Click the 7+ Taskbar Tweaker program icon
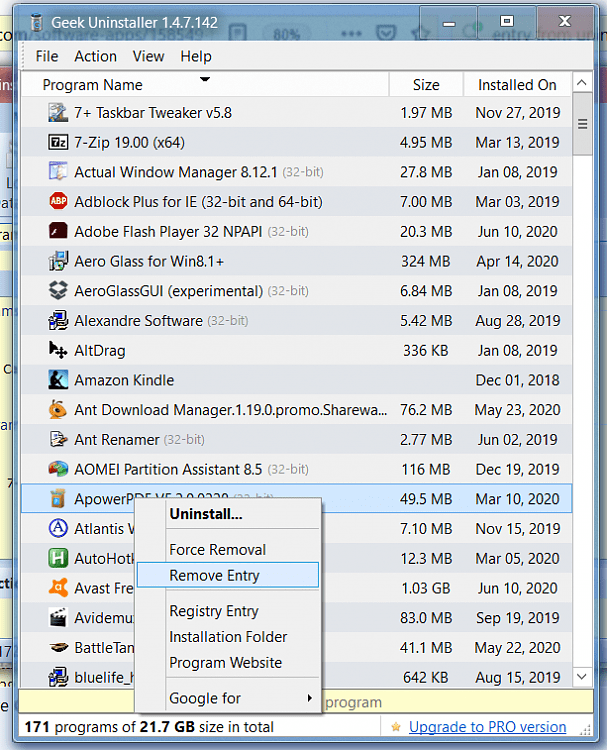The height and width of the screenshot is (750, 607). click(58, 112)
